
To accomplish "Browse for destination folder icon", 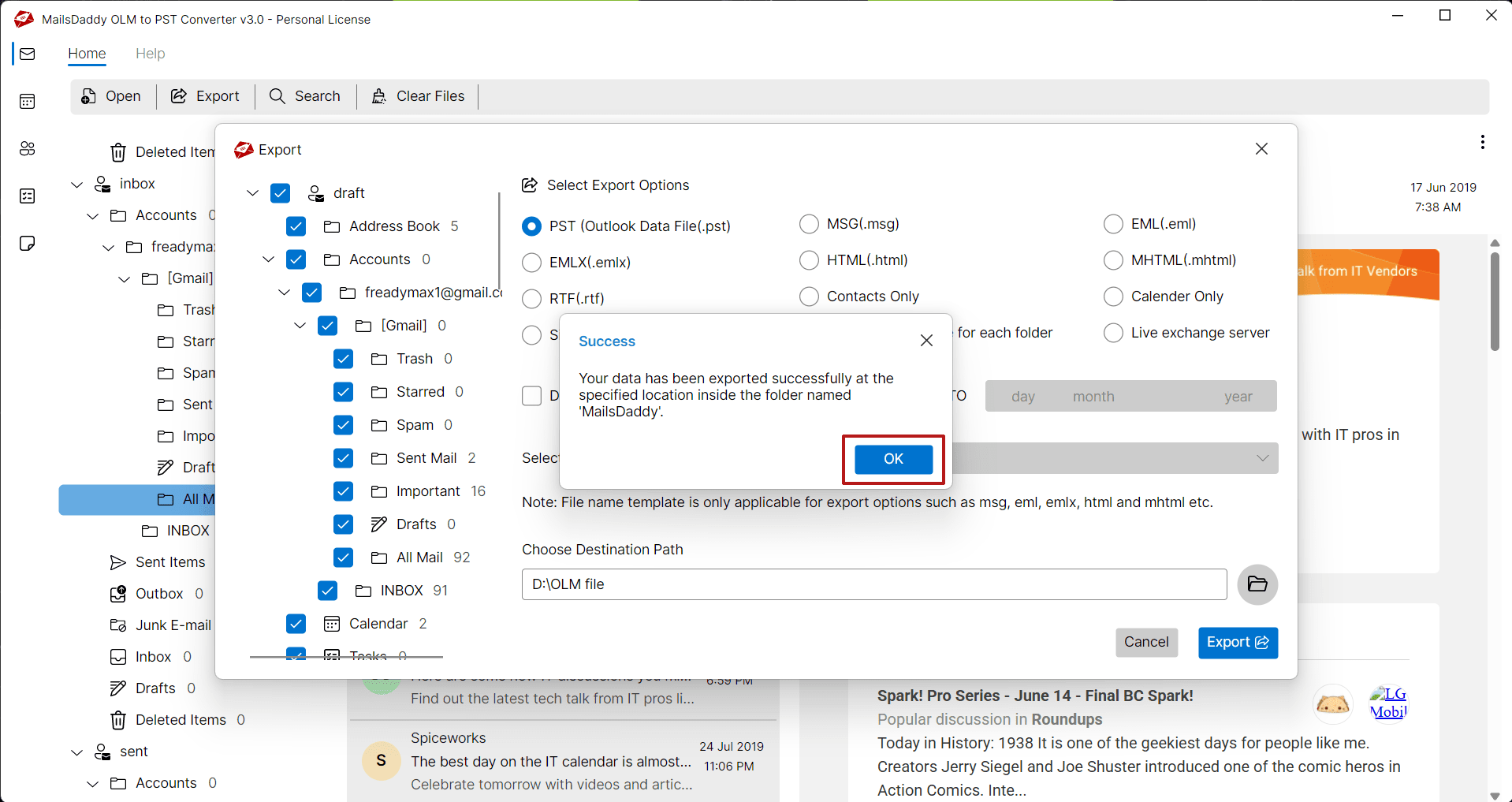I will (x=1257, y=584).
